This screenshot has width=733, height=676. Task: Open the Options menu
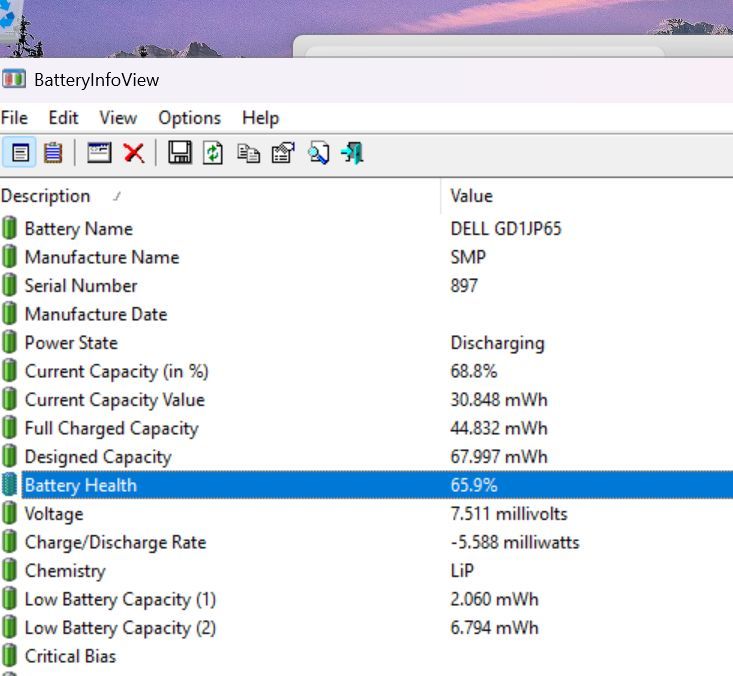[x=189, y=118]
